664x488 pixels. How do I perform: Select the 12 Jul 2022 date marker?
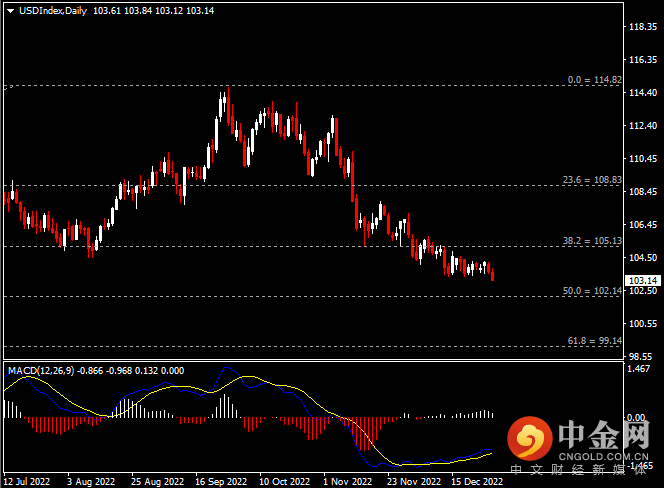(x=27, y=480)
